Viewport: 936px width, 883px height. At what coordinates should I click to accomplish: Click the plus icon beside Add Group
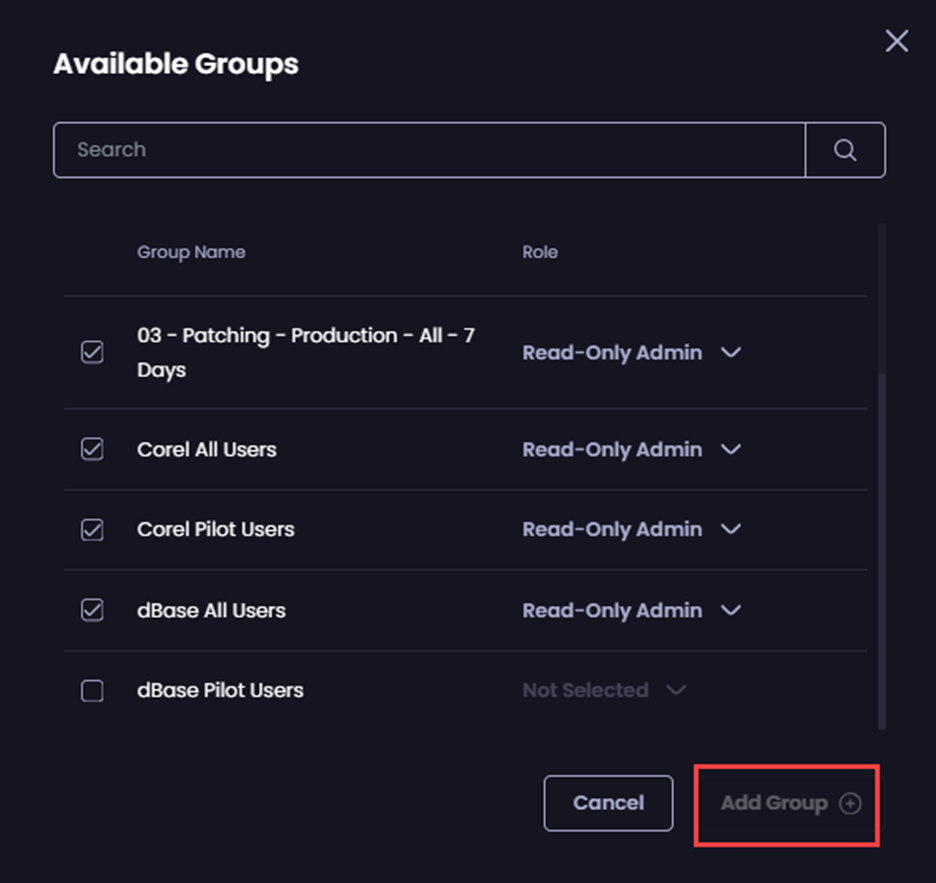click(x=851, y=803)
